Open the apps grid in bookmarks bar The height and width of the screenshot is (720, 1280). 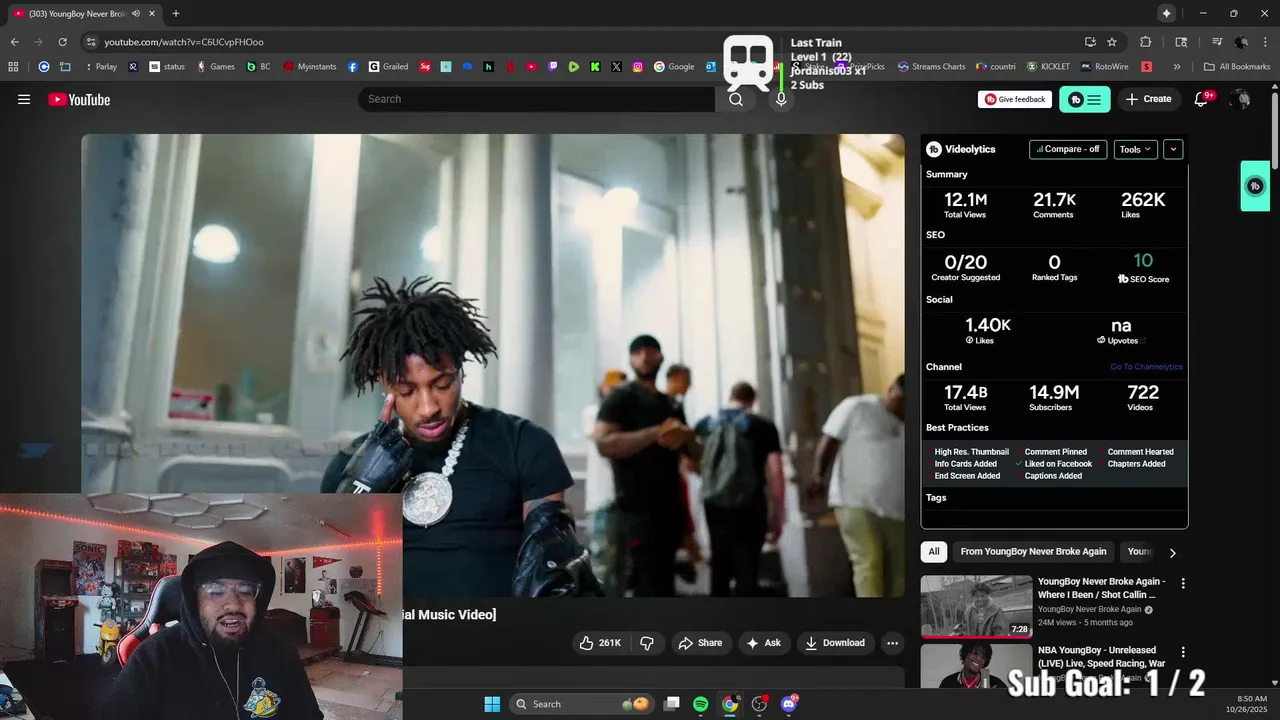tap(13, 67)
